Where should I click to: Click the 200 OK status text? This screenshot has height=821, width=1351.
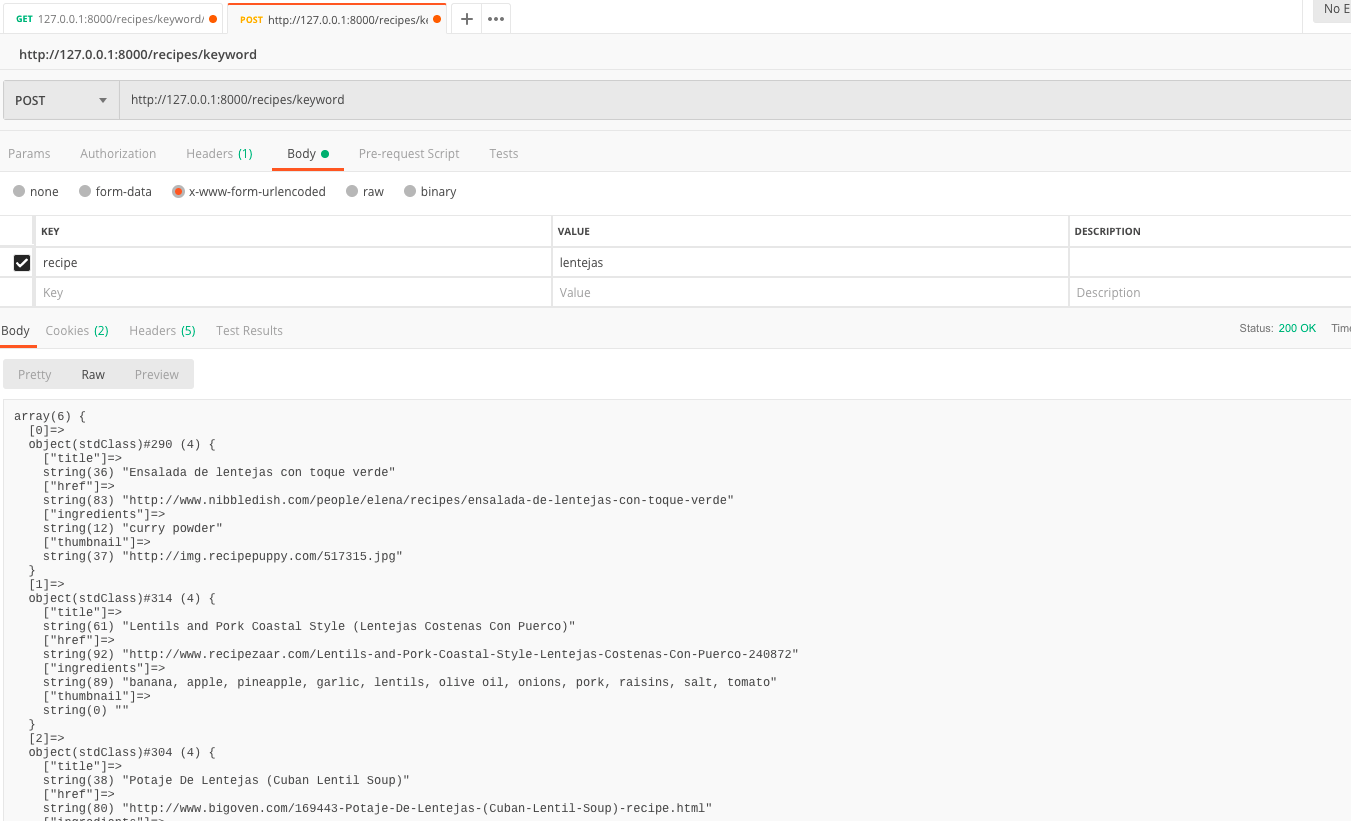click(1297, 328)
